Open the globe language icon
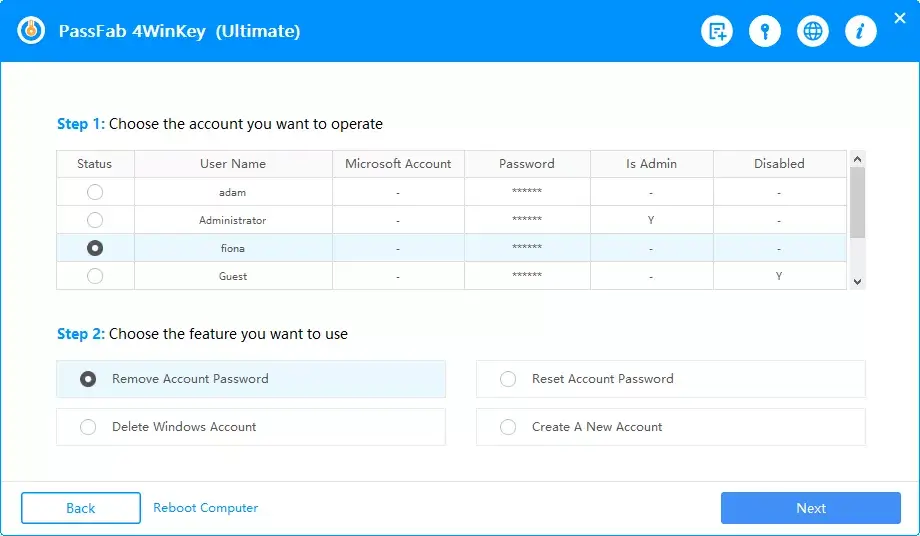The image size is (920, 536). point(812,32)
